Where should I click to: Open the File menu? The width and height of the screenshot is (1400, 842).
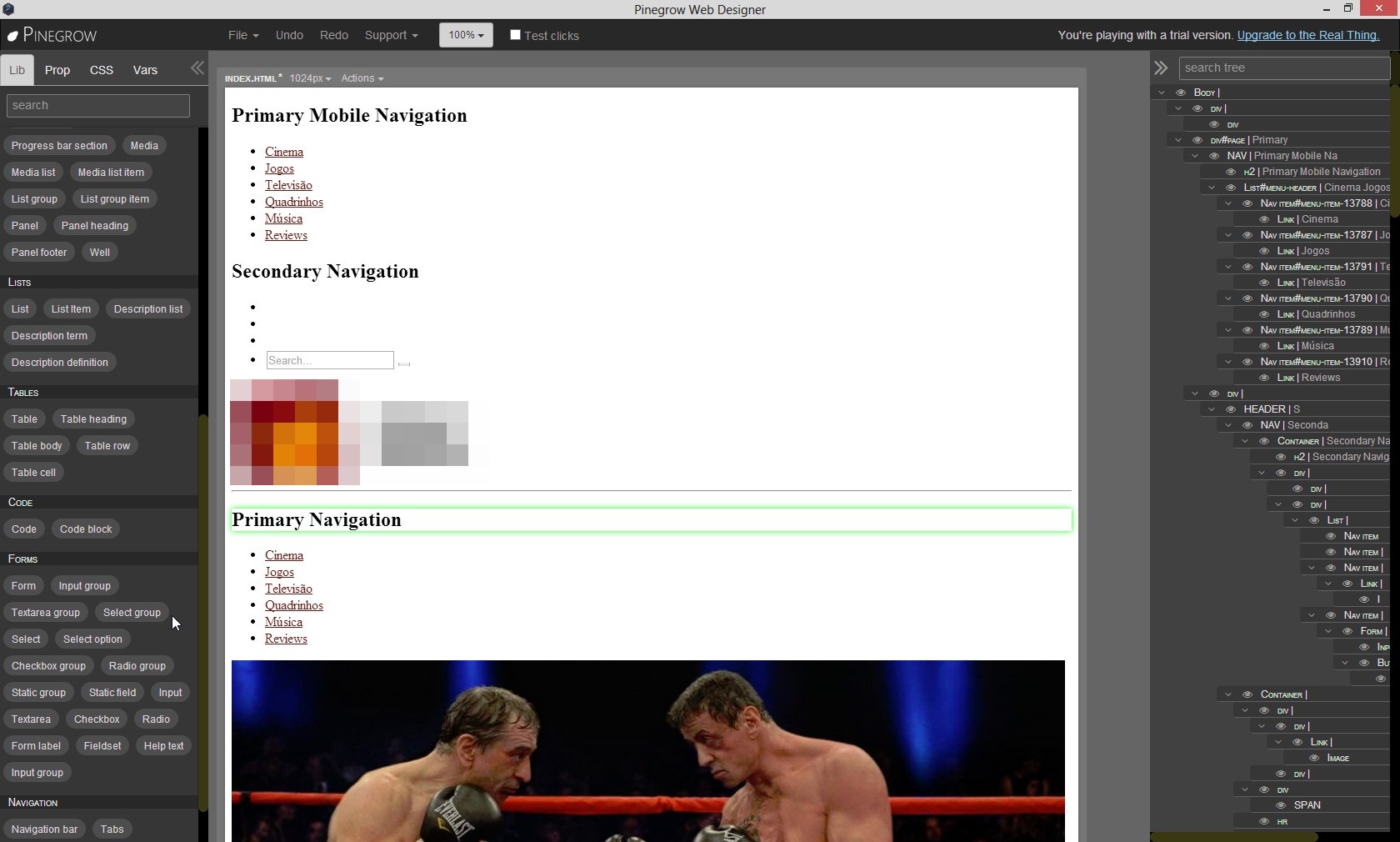click(243, 35)
